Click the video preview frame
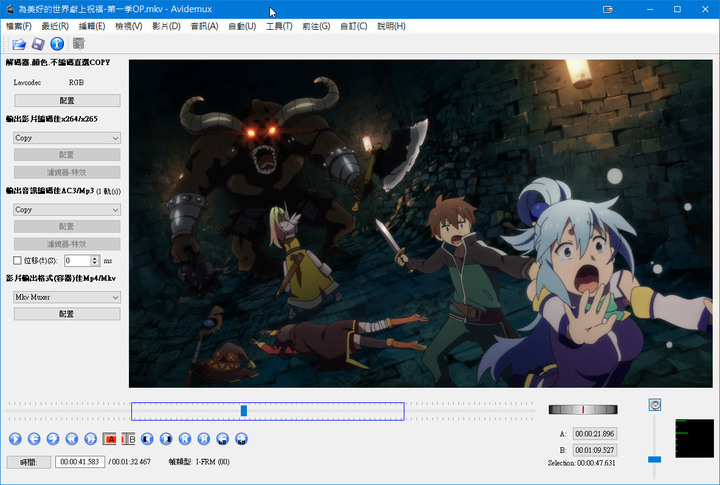Image resolution: width=720 pixels, height=485 pixels. point(421,223)
